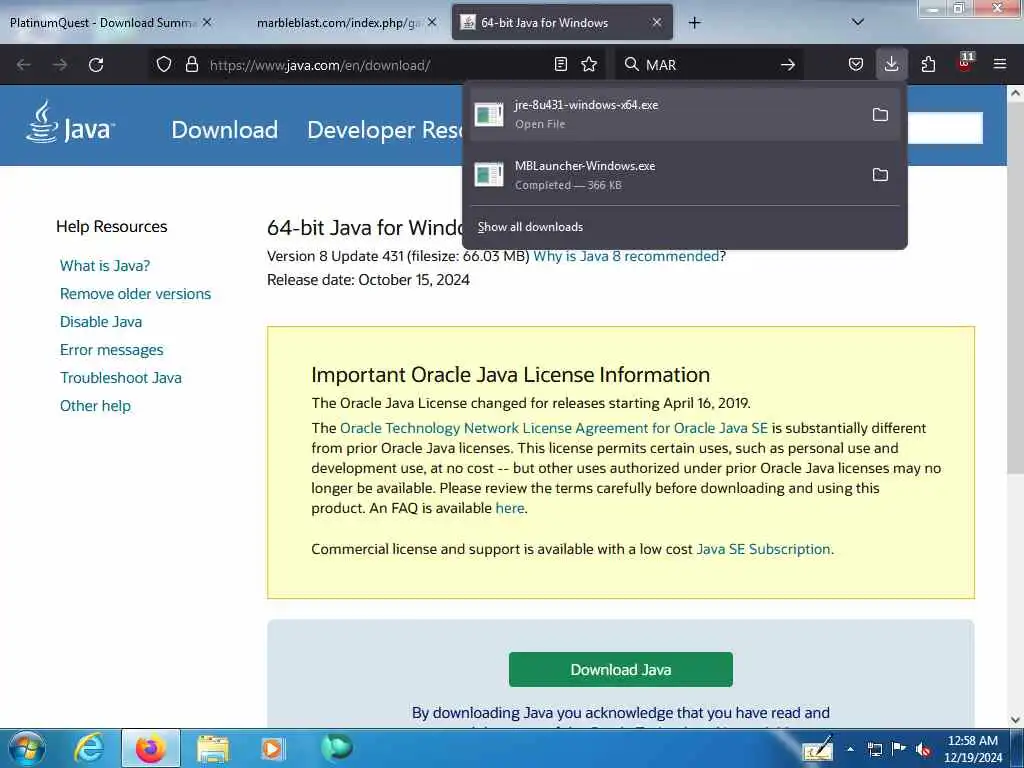Viewport: 1024px width, 768px height.
Task: Open the blocker extension with badge 11
Action: [965, 63]
